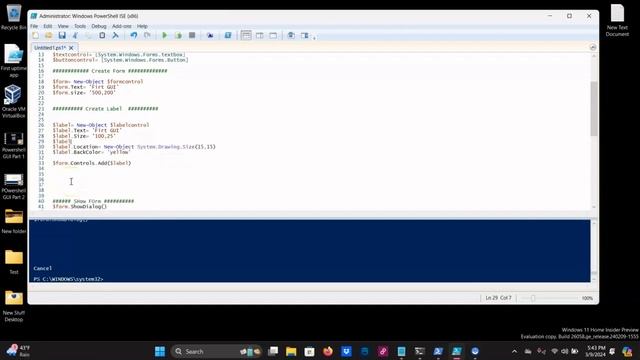
Task: Click the taskbar Search box
Action: [217, 351]
